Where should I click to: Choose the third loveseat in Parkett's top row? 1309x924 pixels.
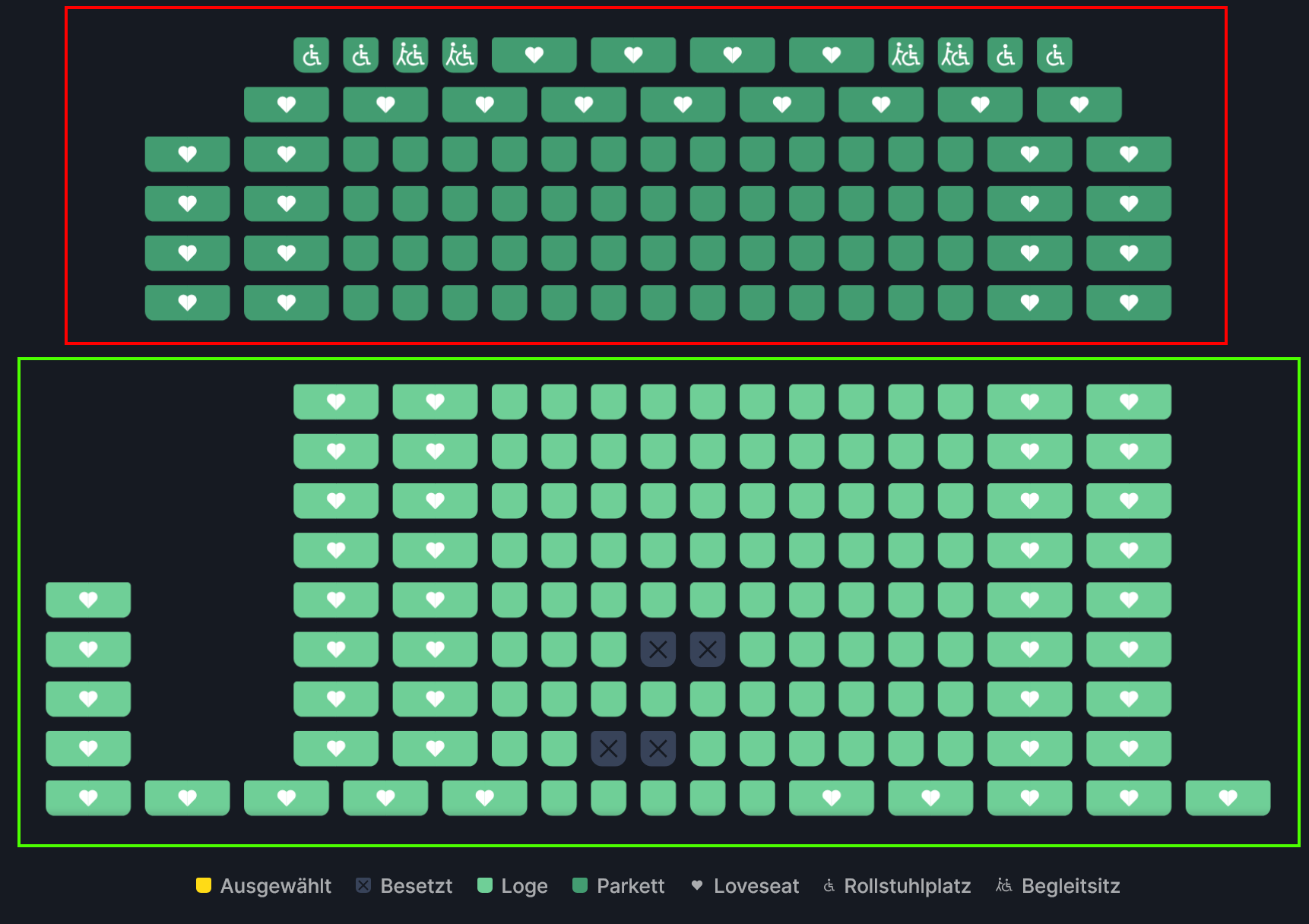tap(733, 55)
